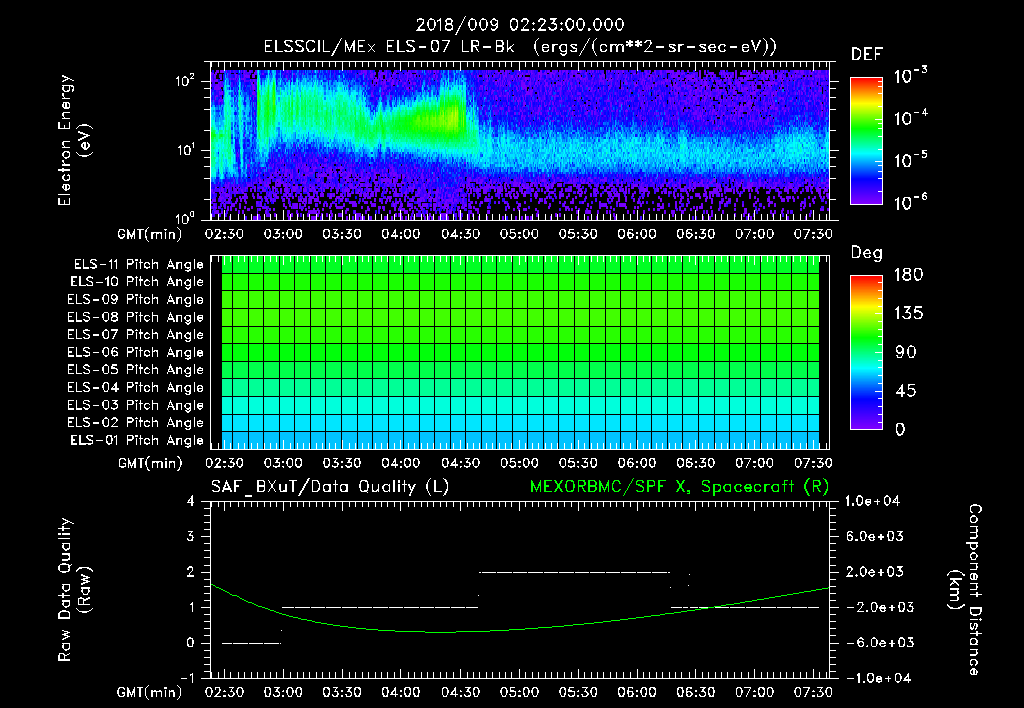Click the ELS-09 Pitch Angle row label
The height and width of the screenshot is (708, 1024).
[136, 300]
